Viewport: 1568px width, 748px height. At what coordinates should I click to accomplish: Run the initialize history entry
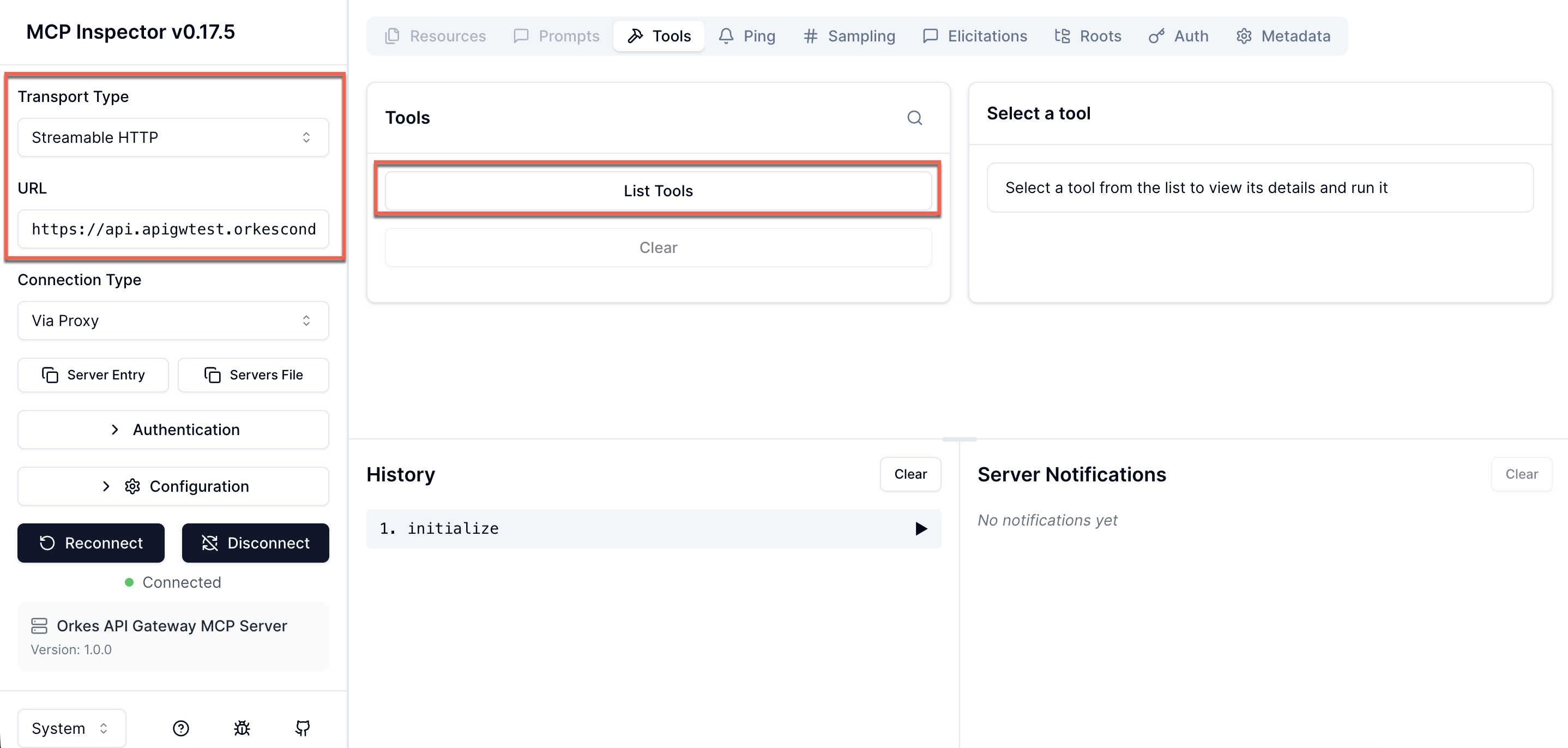pyautogui.click(x=921, y=528)
